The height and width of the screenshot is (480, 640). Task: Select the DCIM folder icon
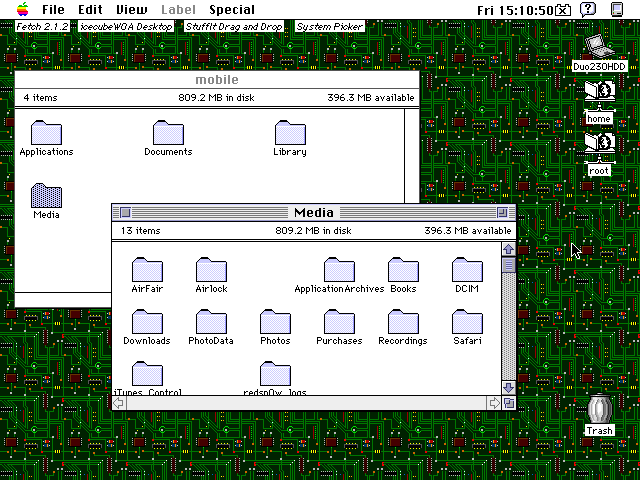coord(467,270)
